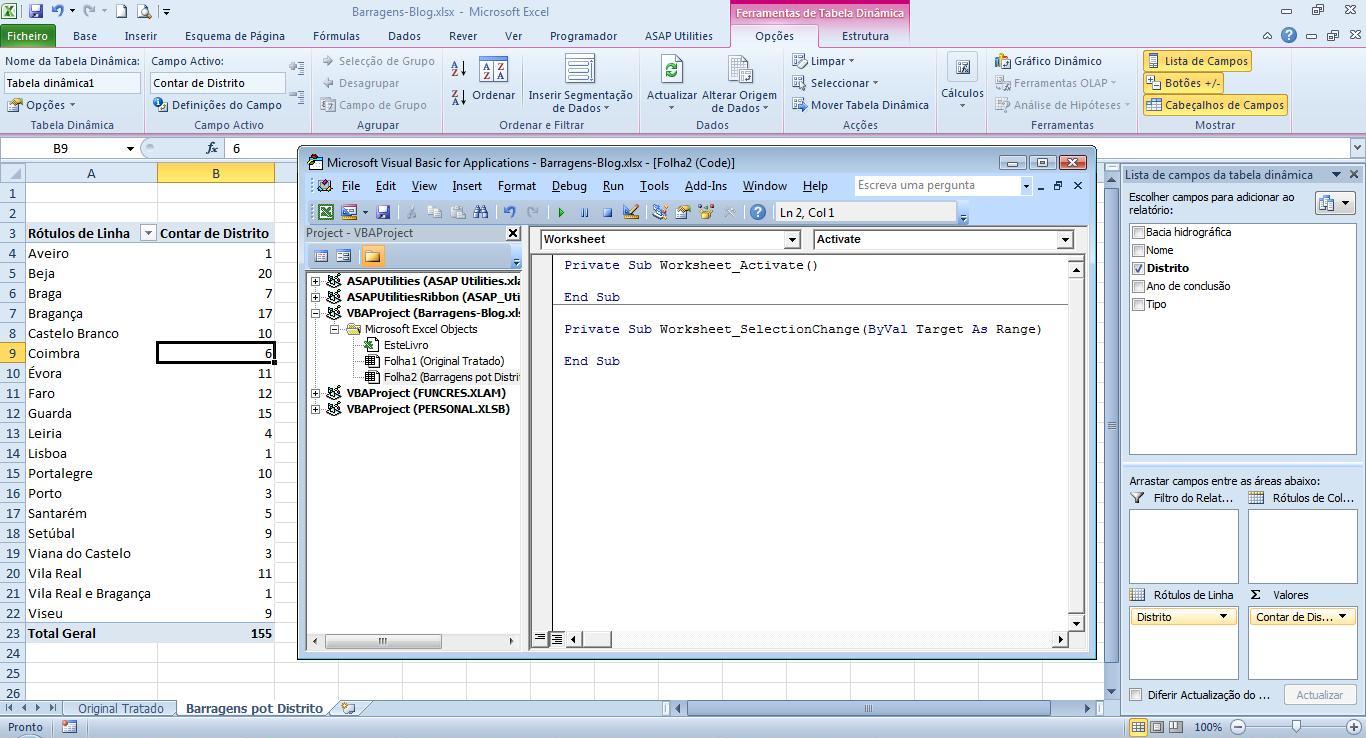Open the VBA Tools menu
This screenshot has width=1366, height=738.
point(654,186)
